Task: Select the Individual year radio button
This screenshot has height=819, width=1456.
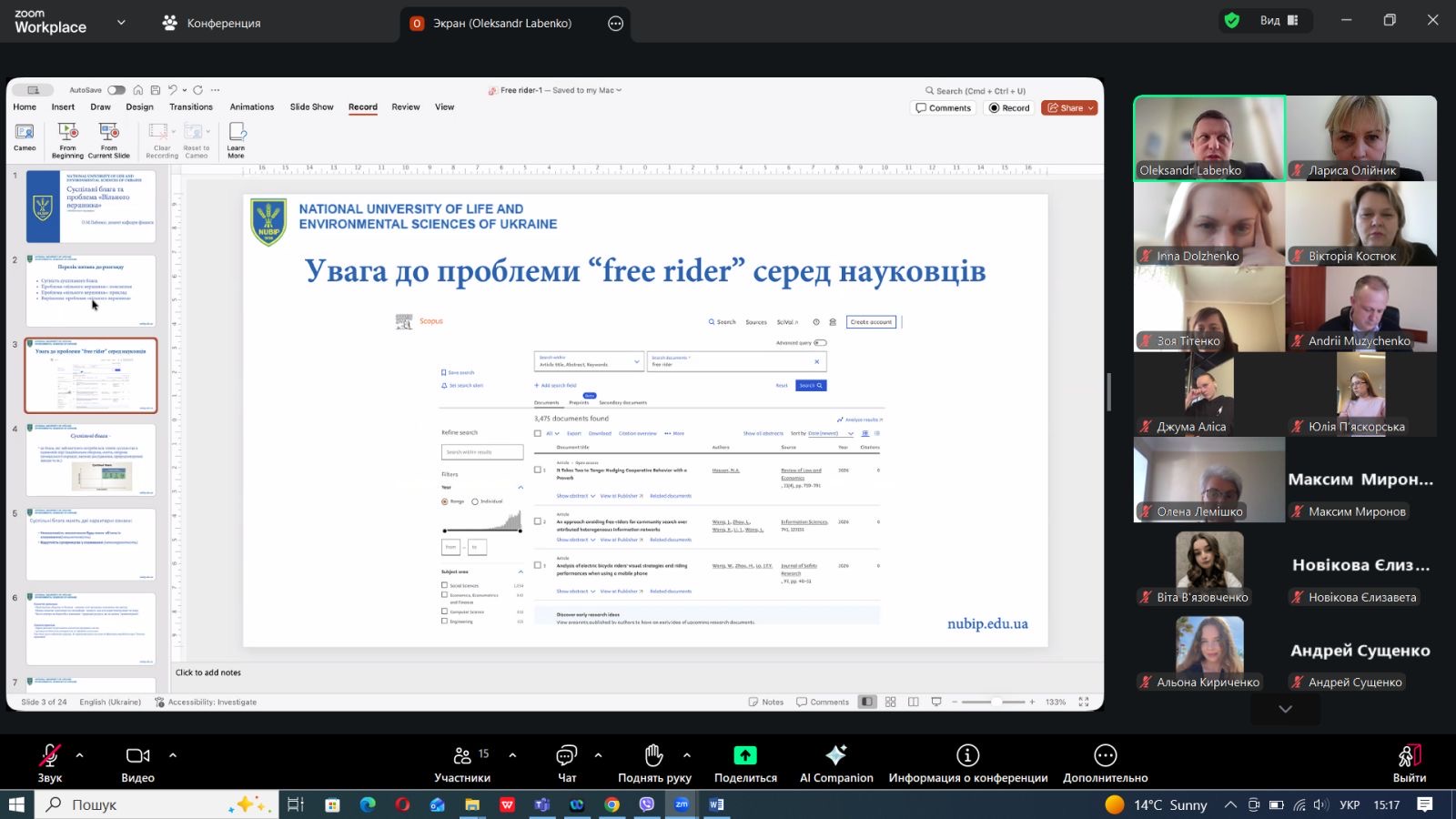Action: [475, 501]
